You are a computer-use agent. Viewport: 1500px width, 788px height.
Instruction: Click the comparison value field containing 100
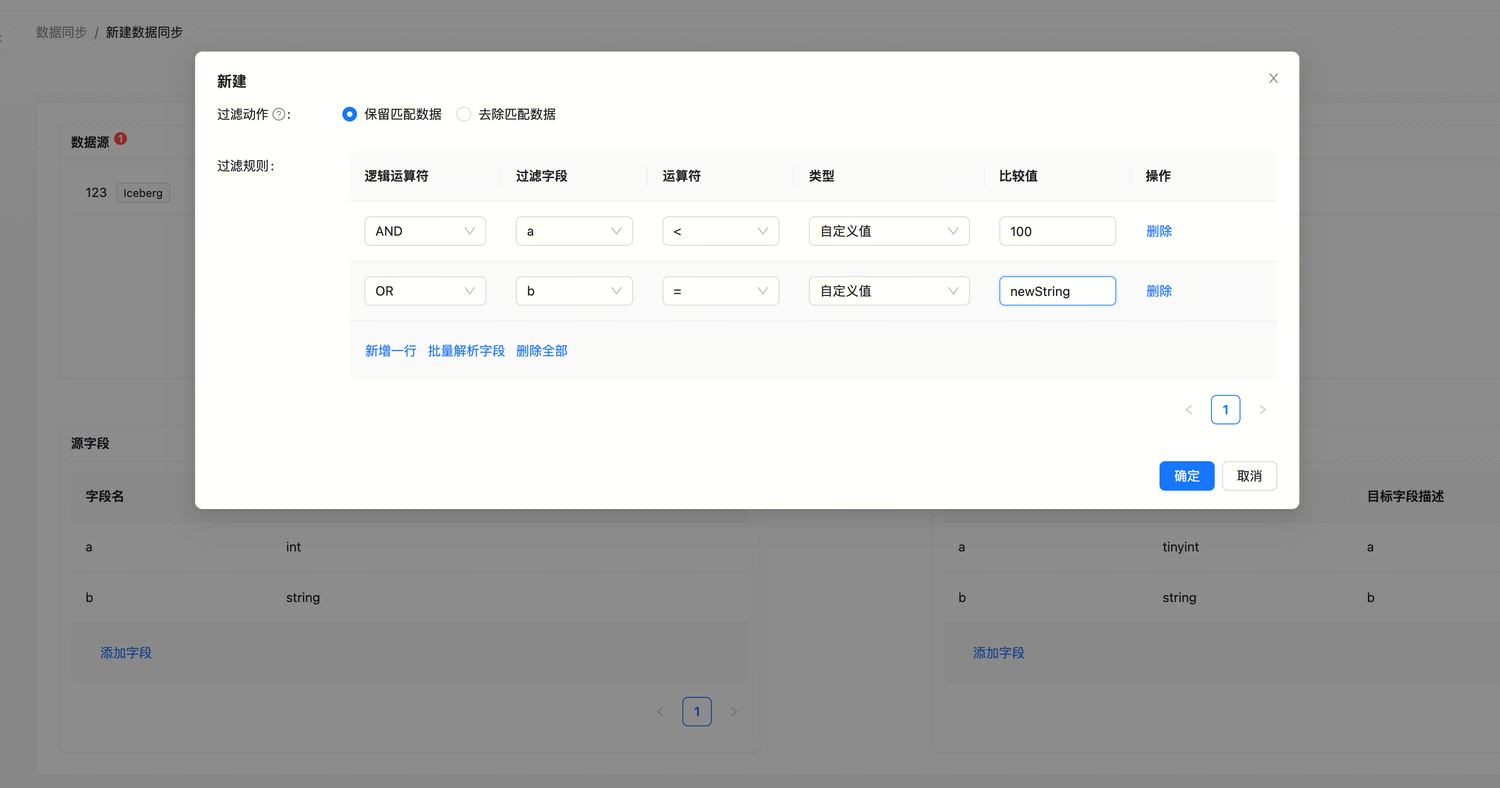(1056, 231)
